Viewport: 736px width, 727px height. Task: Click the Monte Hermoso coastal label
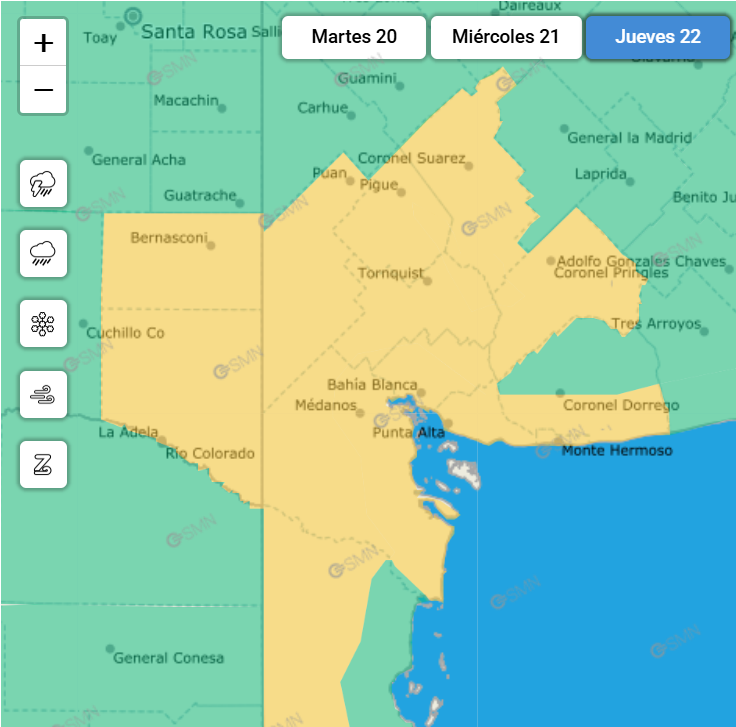[x=616, y=451]
